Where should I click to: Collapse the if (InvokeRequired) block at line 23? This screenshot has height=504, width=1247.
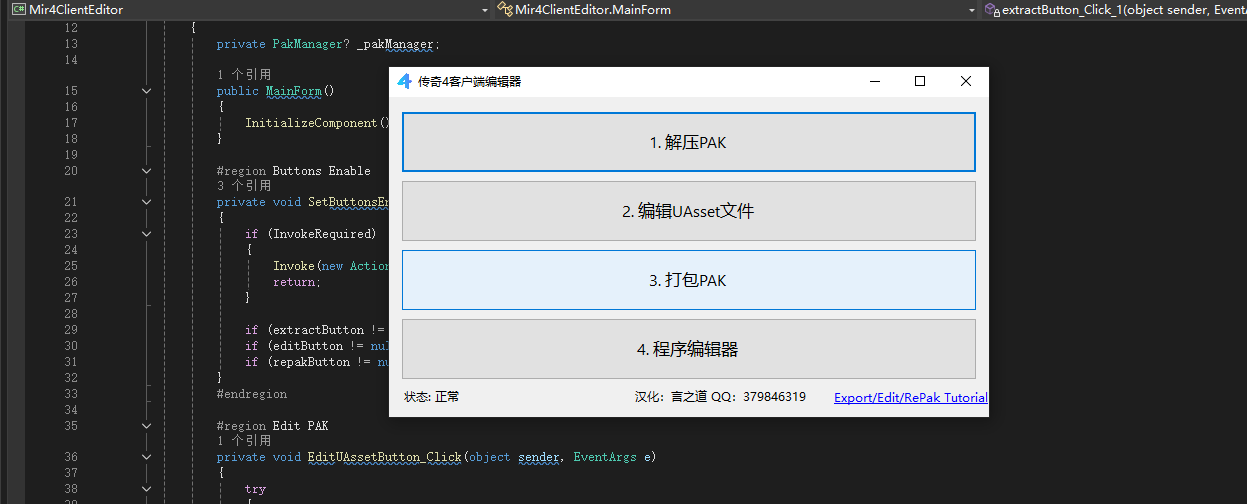(x=147, y=234)
